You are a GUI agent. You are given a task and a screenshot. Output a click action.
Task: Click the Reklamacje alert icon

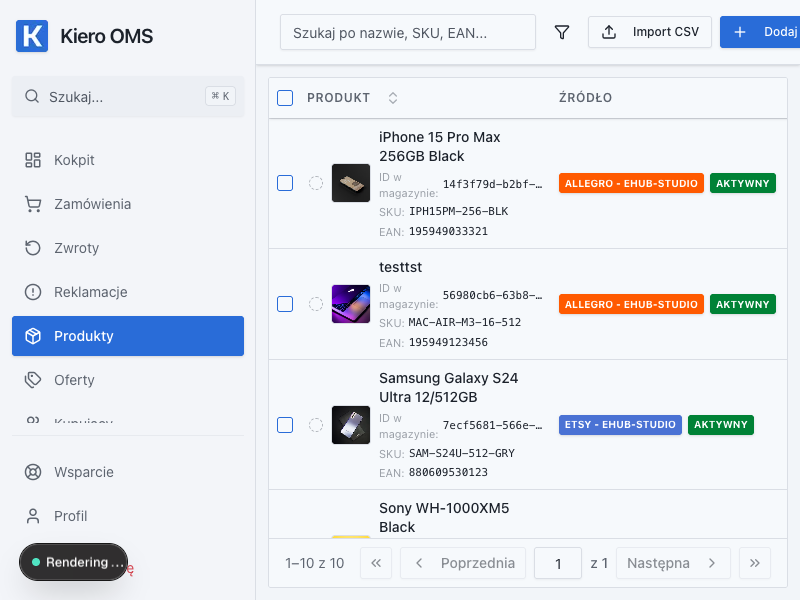tap(33, 292)
